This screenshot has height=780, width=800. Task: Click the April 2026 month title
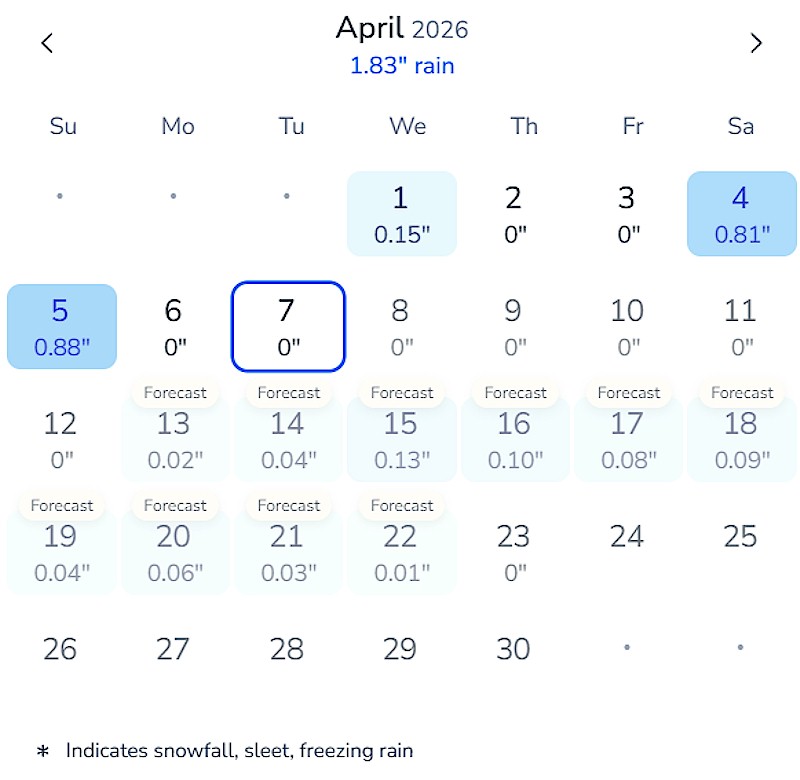(x=401, y=28)
